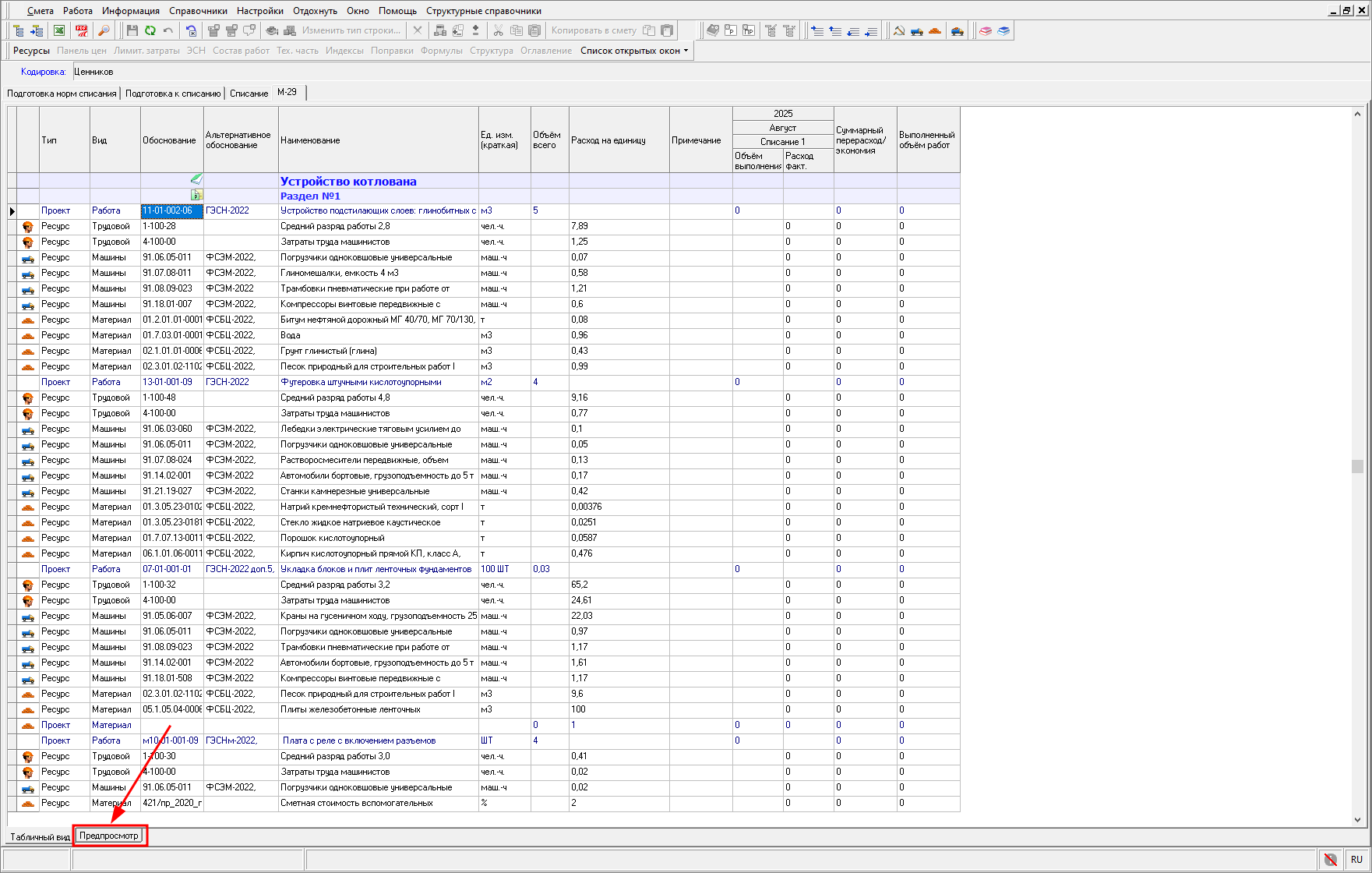1372x873 pixels.
Task: Switch to the Подготовка к списанию tab
Action: click(173, 94)
